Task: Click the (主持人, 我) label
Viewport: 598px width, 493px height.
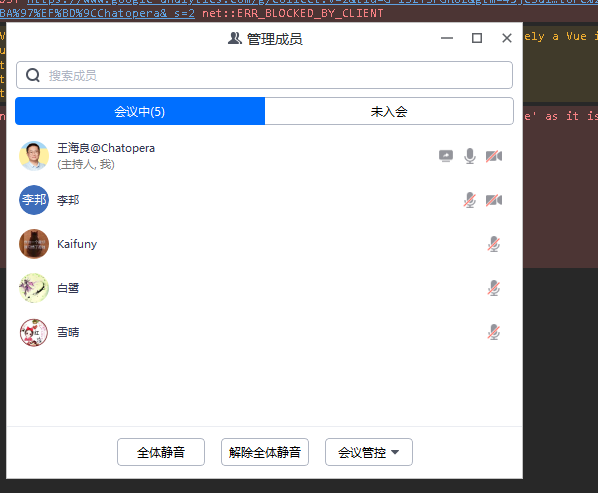Action: click(x=86, y=164)
